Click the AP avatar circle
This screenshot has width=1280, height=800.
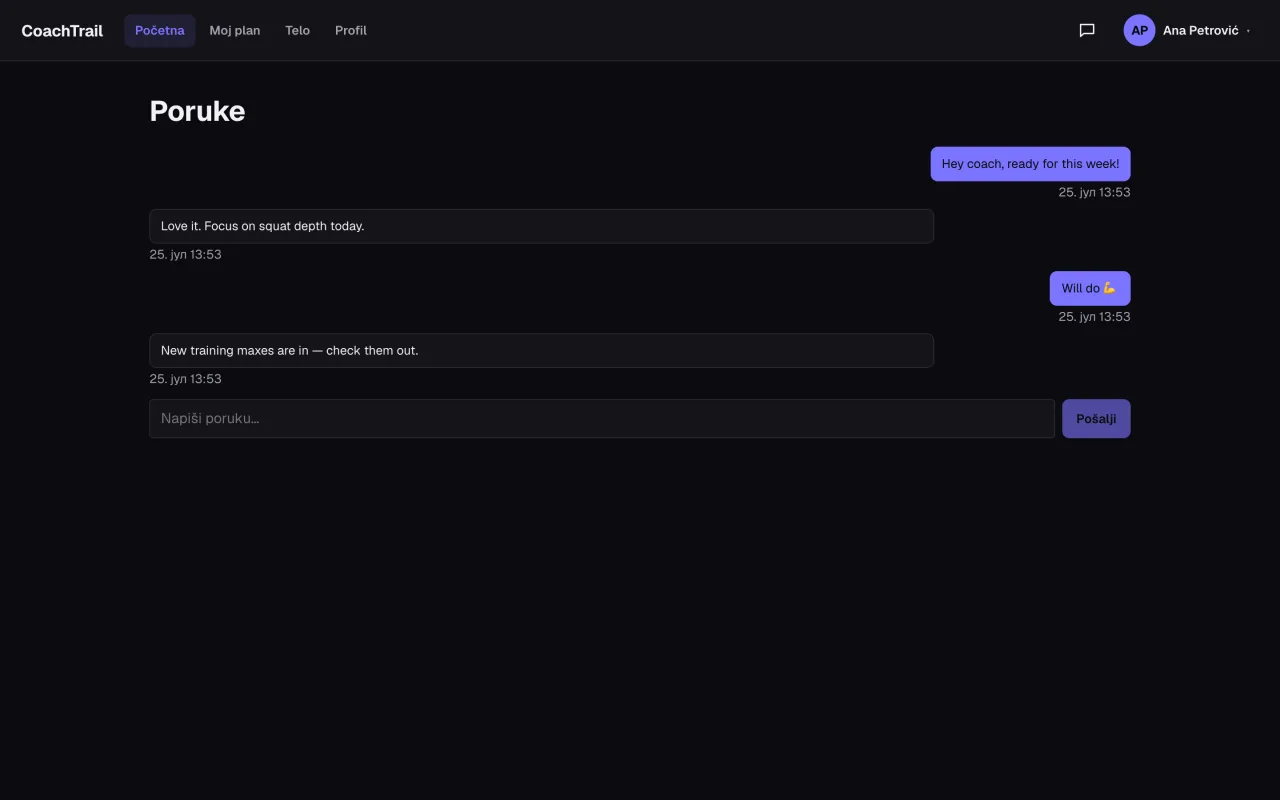(1139, 30)
